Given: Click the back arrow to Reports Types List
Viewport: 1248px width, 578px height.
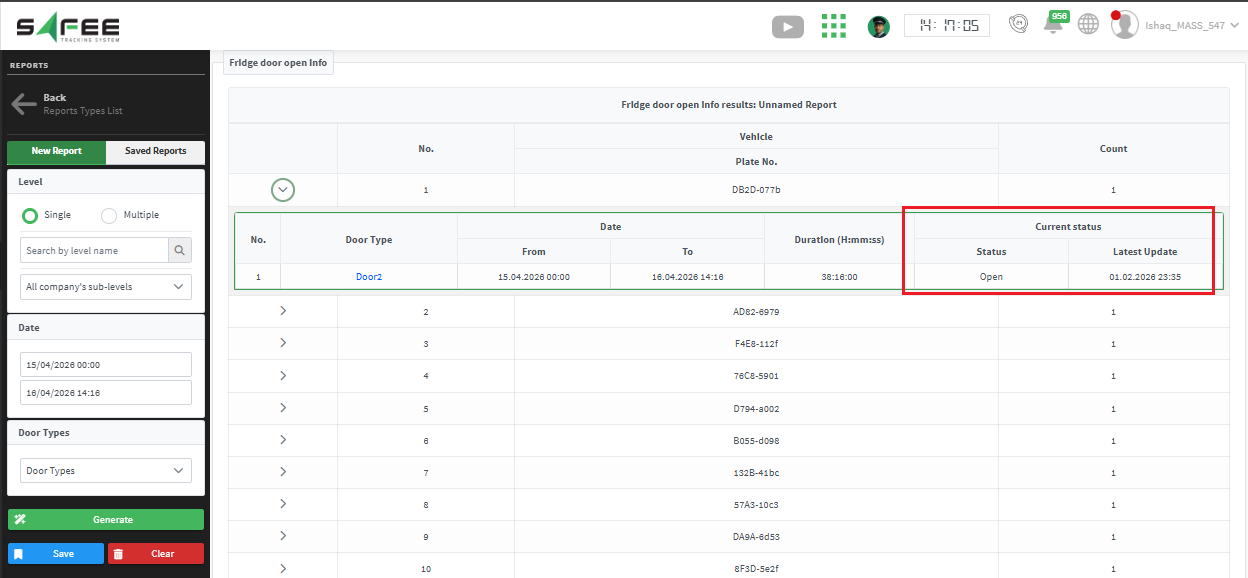Looking at the screenshot, I should 24,104.
